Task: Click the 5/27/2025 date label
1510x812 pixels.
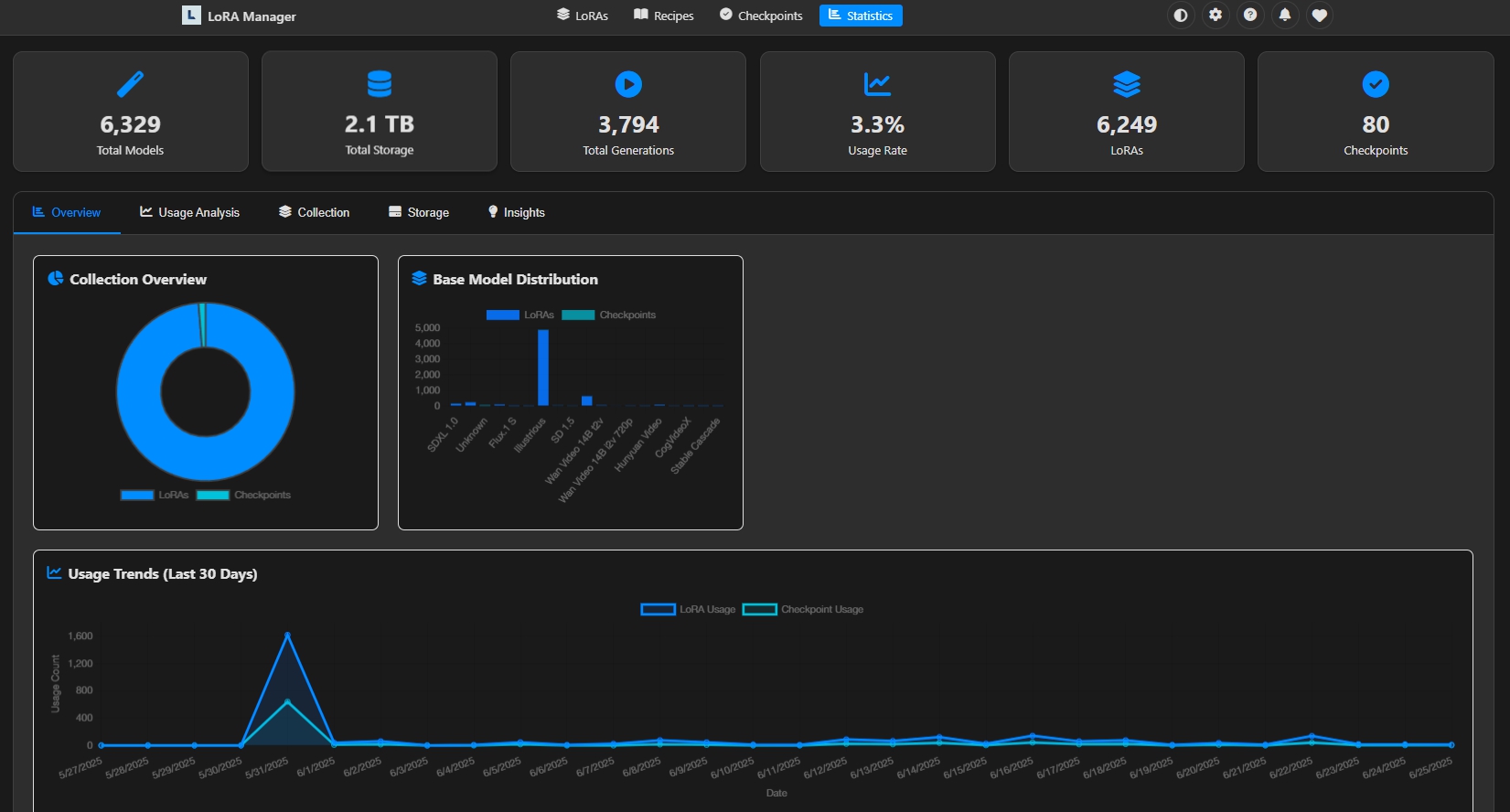Action: tap(80, 767)
